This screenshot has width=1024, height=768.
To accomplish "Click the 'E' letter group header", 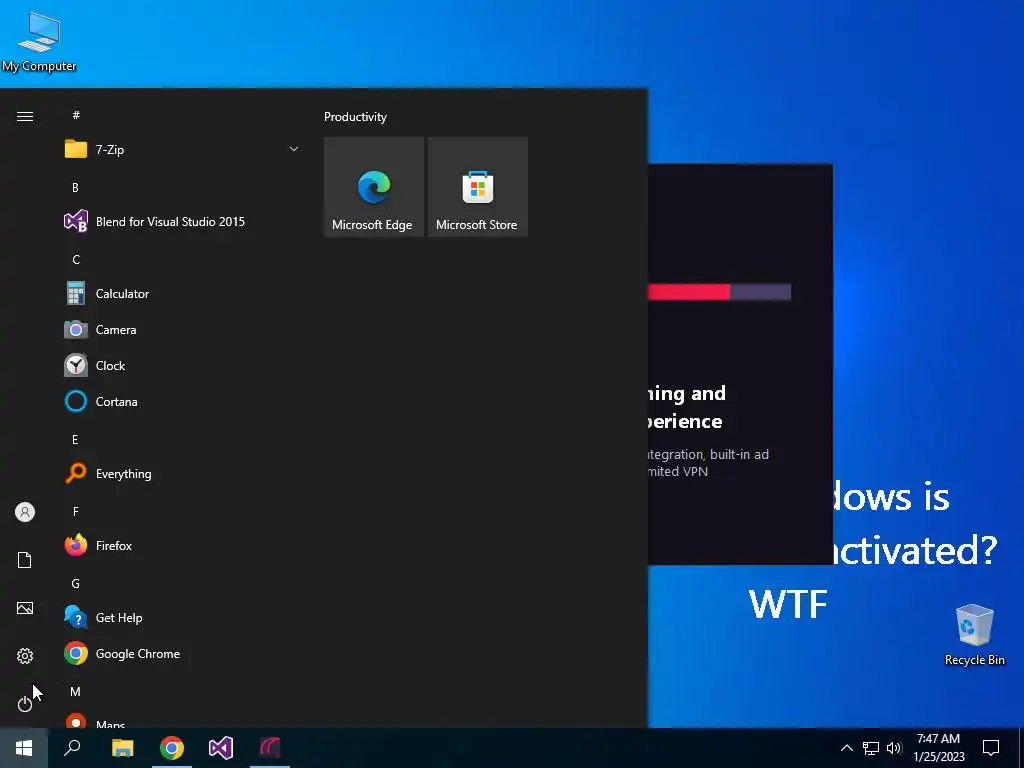I will (75, 440).
